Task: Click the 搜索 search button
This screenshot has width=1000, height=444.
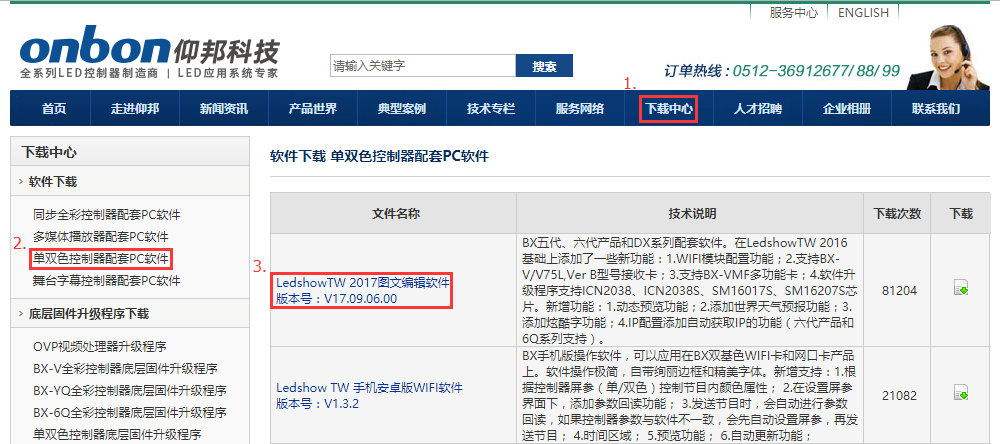Action: pos(544,66)
